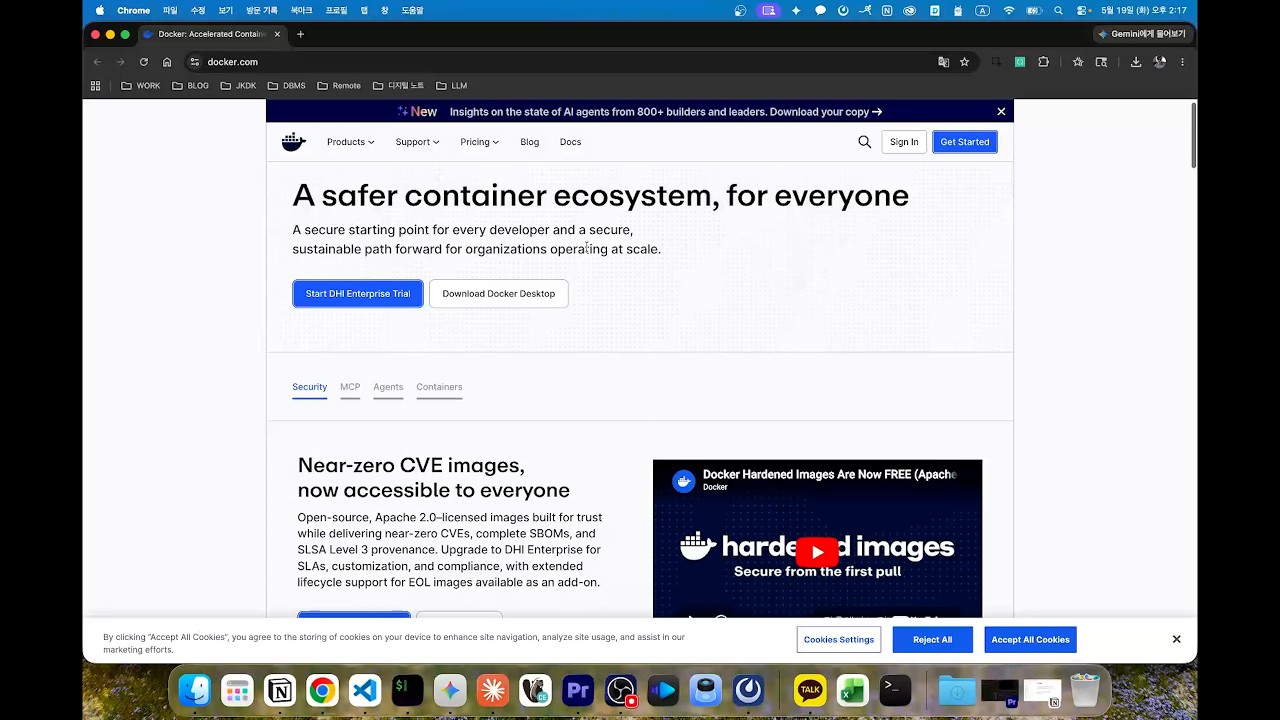The image size is (1280, 720).
Task: Open Premiere Pro from the Dock
Action: point(578,691)
